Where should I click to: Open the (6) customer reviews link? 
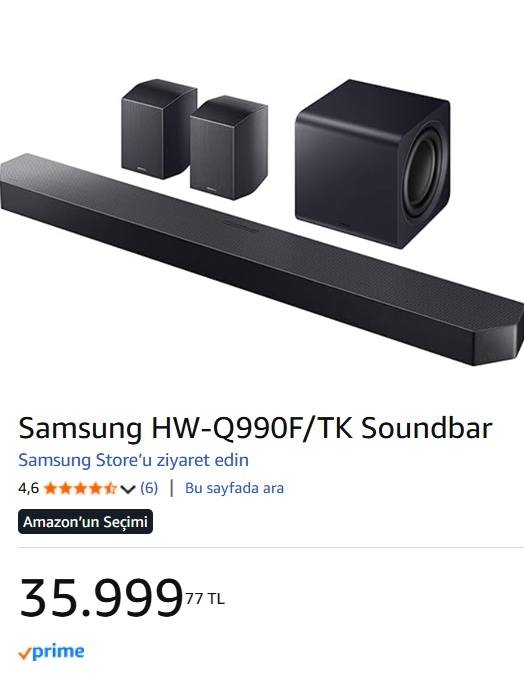[x=149, y=488]
